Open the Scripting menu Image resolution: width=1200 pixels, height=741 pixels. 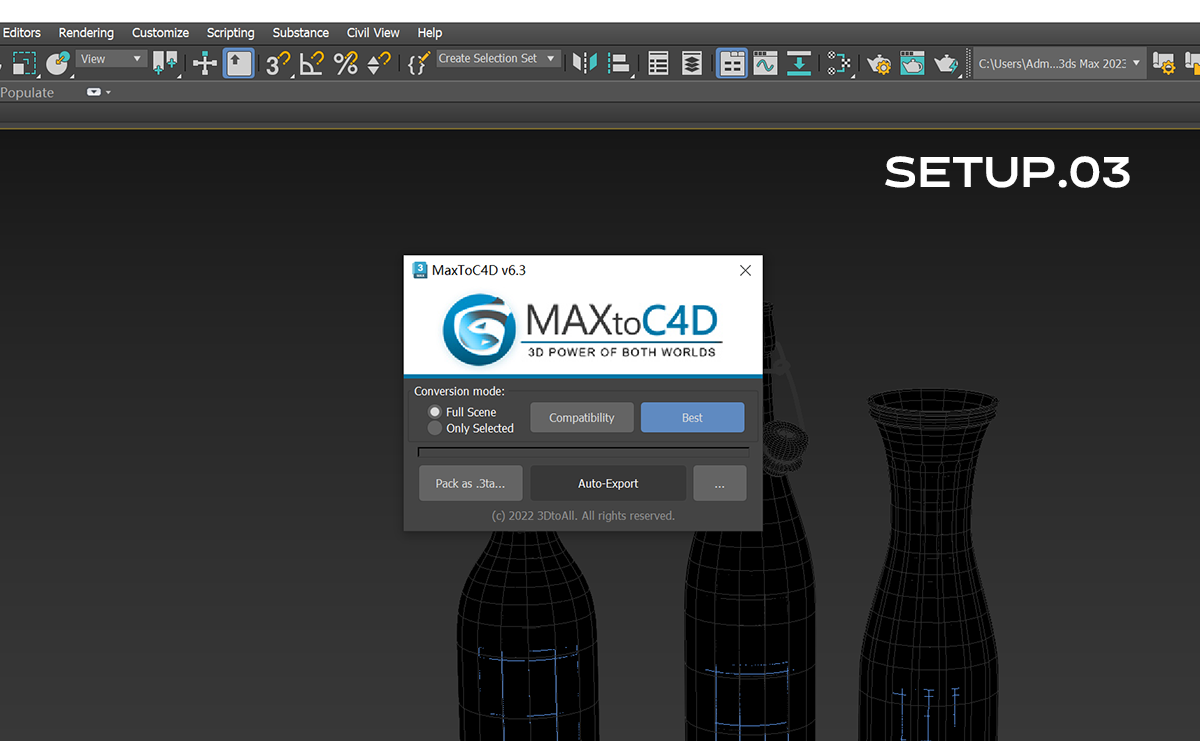[x=230, y=33]
